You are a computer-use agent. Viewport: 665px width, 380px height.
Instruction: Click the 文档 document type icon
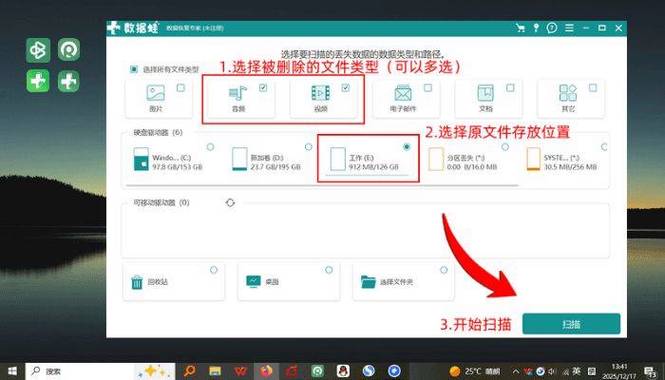[x=486, y=93]
